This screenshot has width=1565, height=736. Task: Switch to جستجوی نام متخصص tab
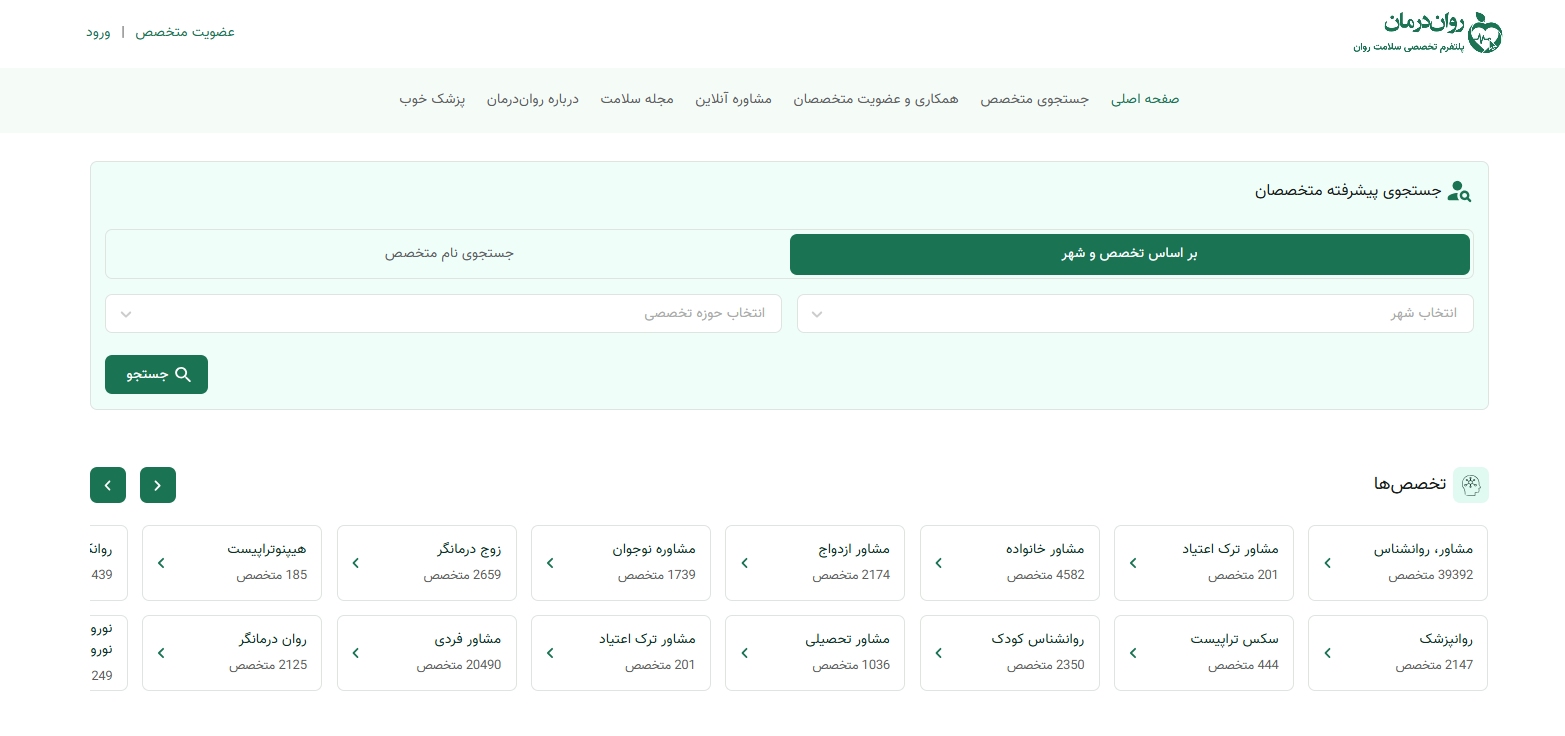449,254
